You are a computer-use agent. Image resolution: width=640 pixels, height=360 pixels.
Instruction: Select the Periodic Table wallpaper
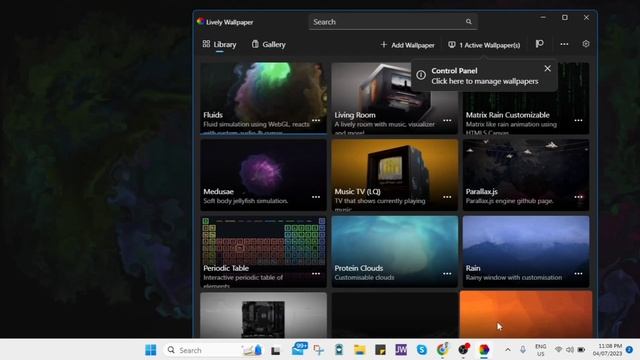coord(263,251)
